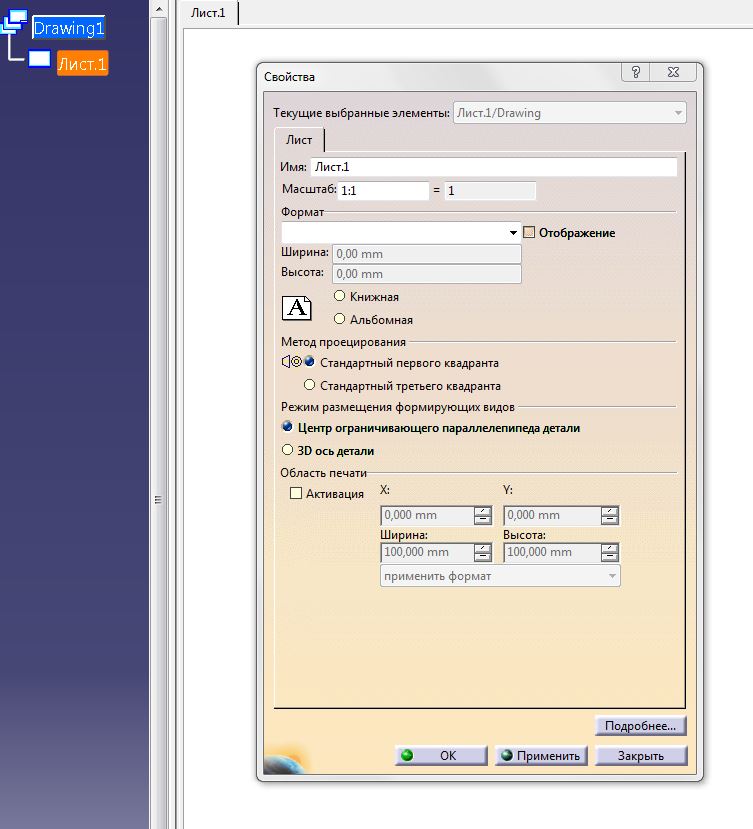
Task: Select Стандартный первого квадранта radio button
Action: tap(310, 362)
